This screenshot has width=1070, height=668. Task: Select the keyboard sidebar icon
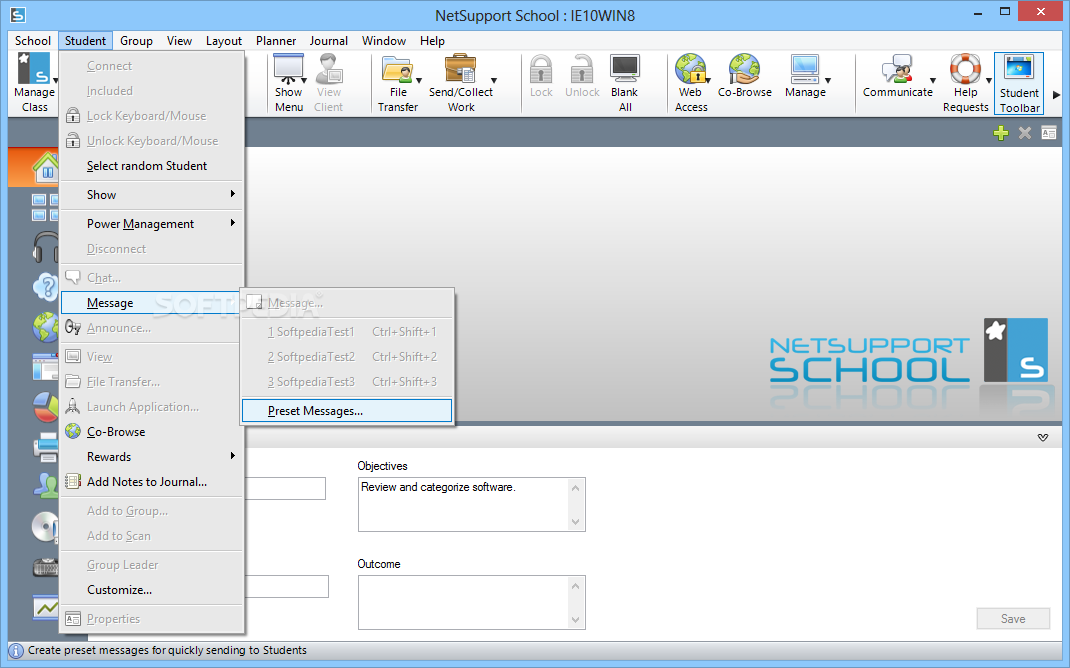click(x=46, y=567)
